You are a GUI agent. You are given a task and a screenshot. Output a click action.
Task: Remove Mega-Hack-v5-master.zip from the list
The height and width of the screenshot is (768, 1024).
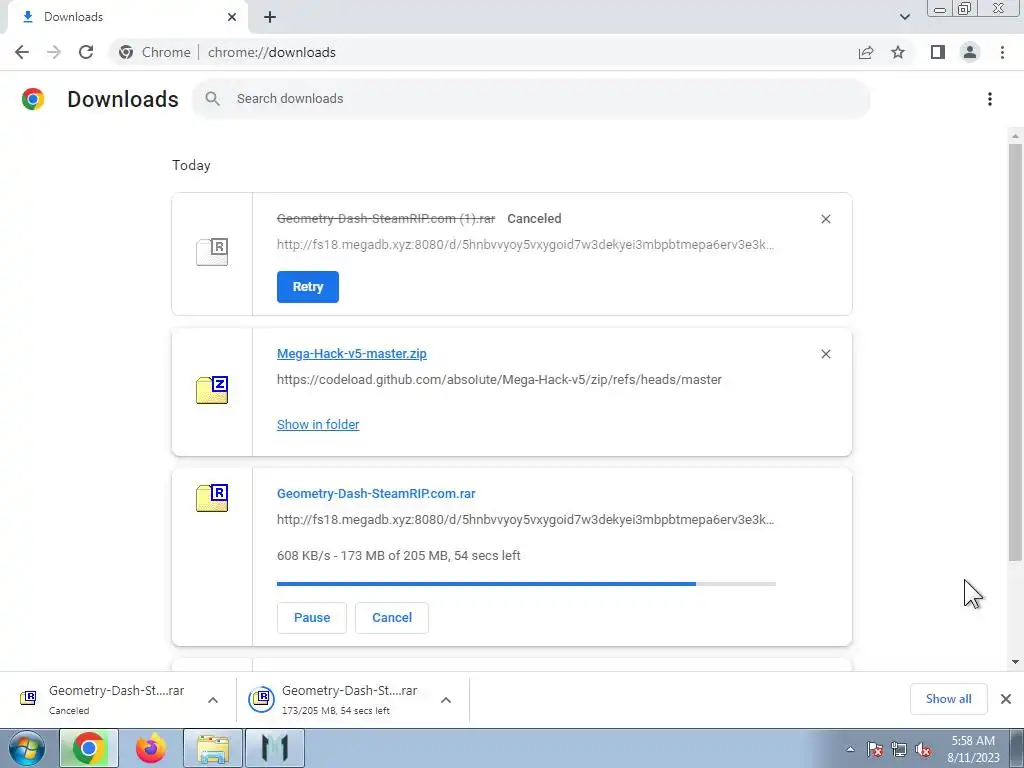coord(825,354)
